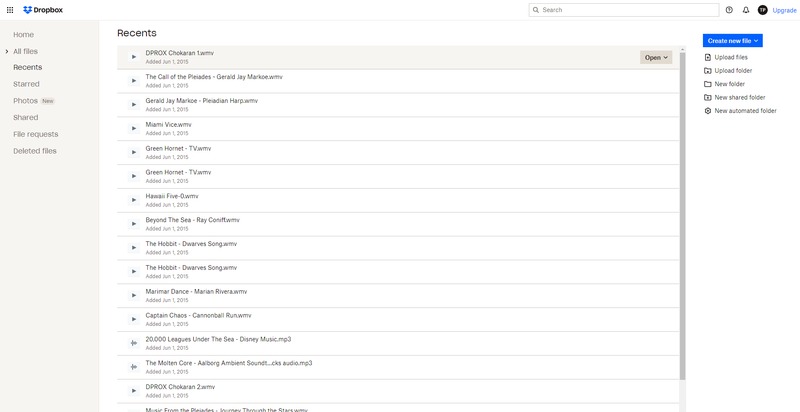The image size is (800, 412).
Task: Go to Home in the sidebar
Action: click(23, 35)
